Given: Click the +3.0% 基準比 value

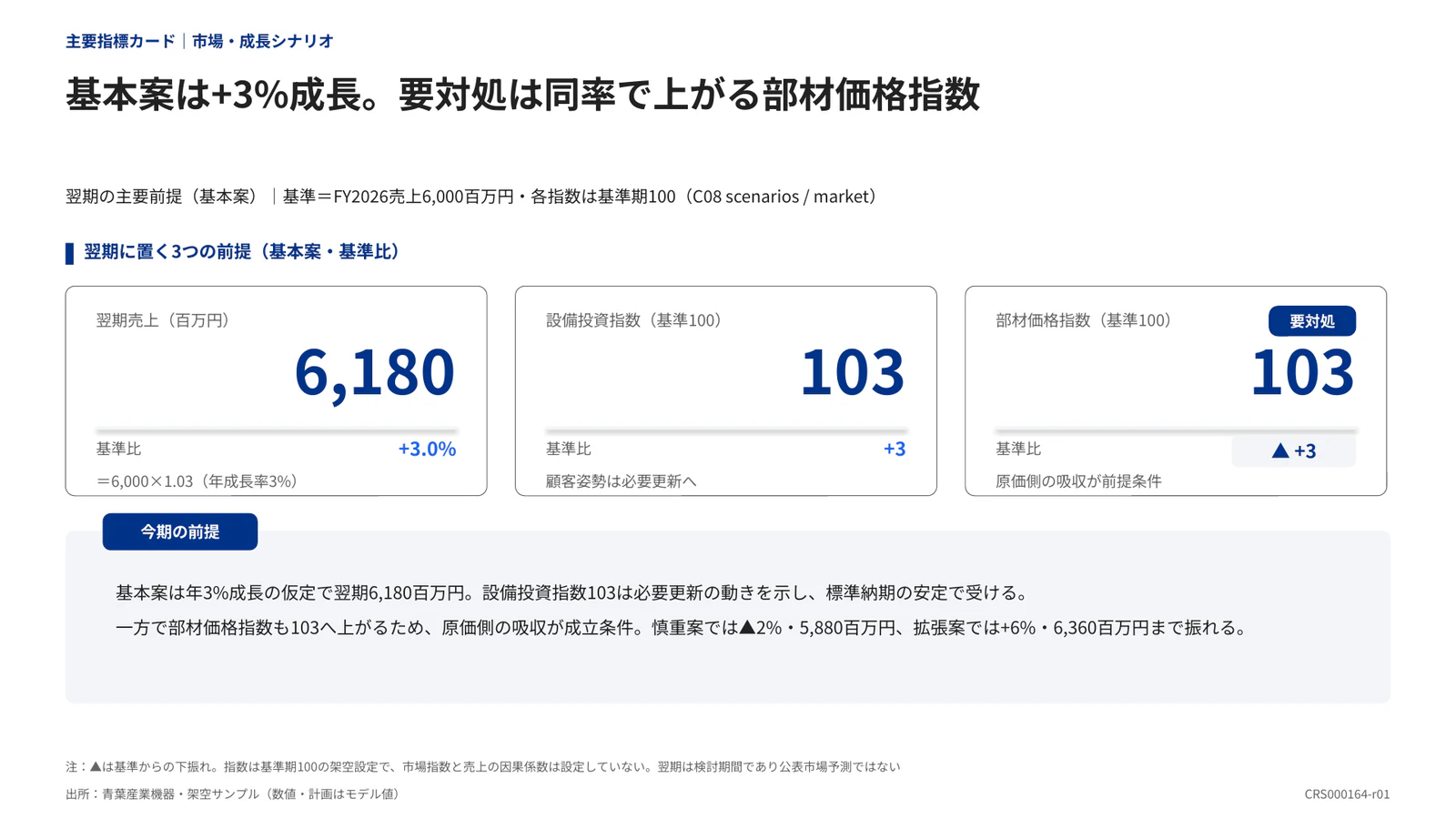Looking at the screenshot, I should [427, 449].
